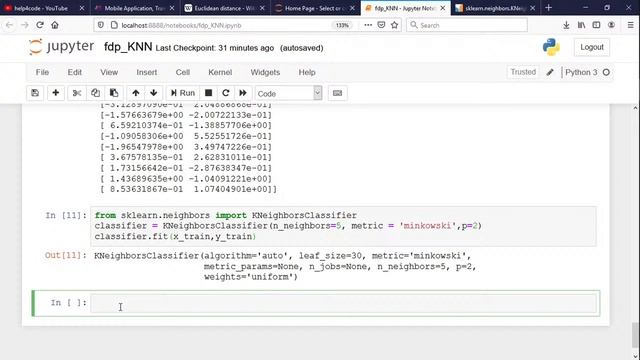Paste cells below icon in toolbar
This screenshot has height=360, width=640.
coord(114,93)
